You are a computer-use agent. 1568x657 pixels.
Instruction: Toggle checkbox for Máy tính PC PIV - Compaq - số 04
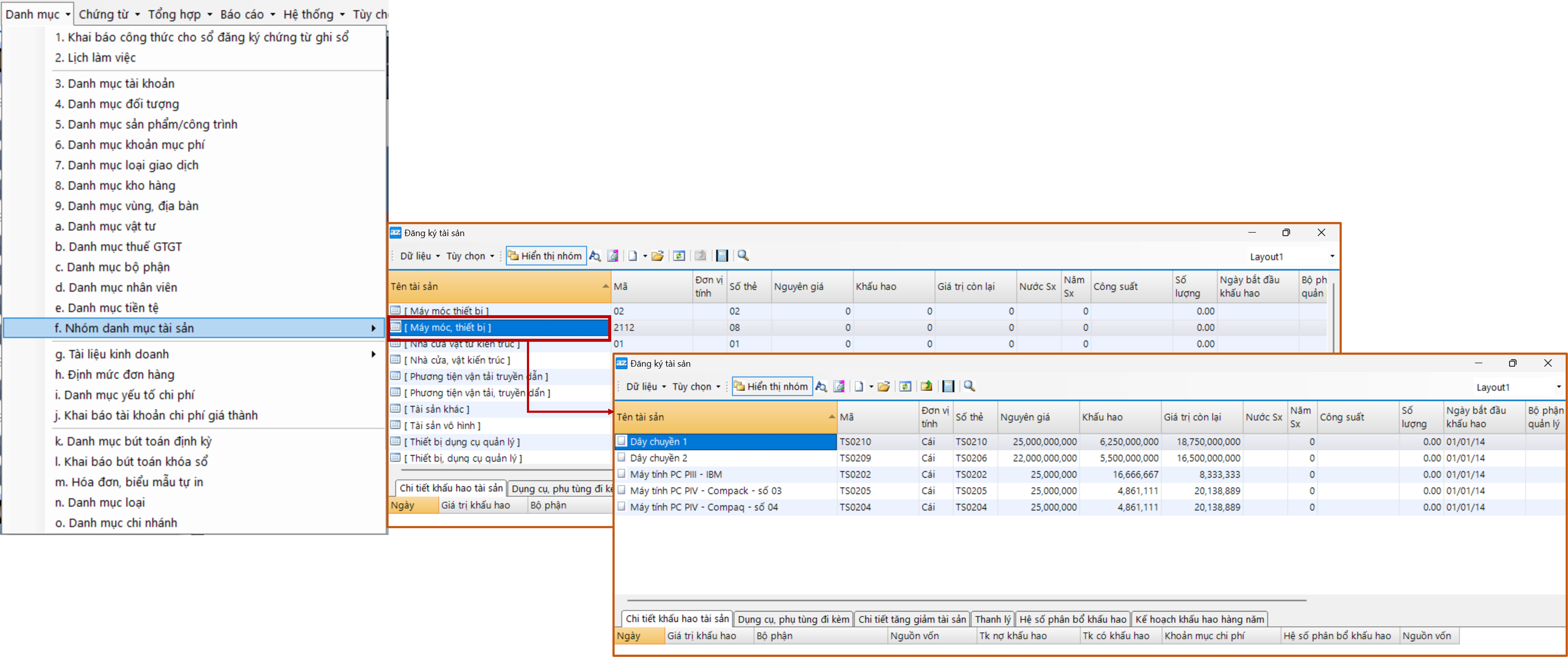[x=622, y=506]
